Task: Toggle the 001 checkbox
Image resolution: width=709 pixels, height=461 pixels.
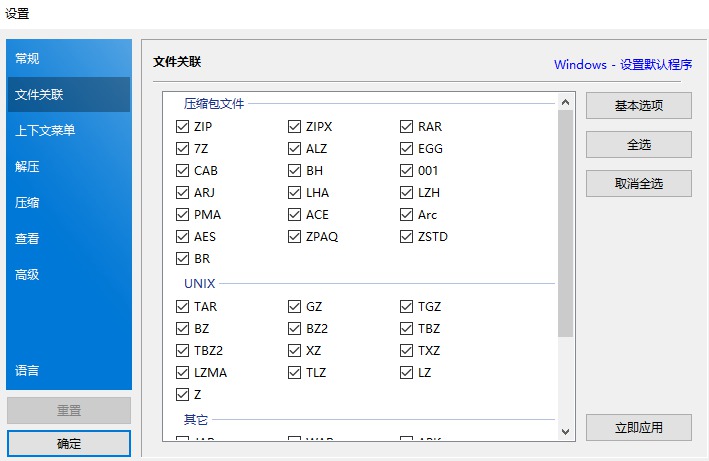Action: [406, 171]
